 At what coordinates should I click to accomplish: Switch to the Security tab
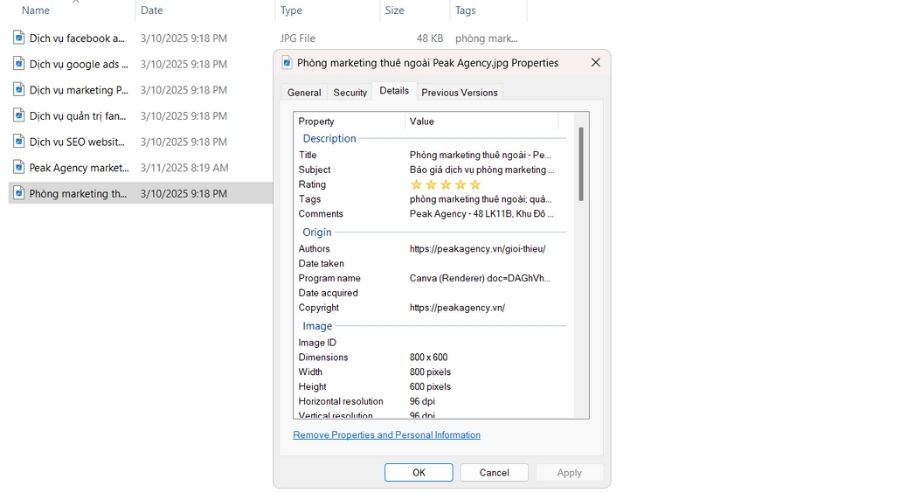350,92
